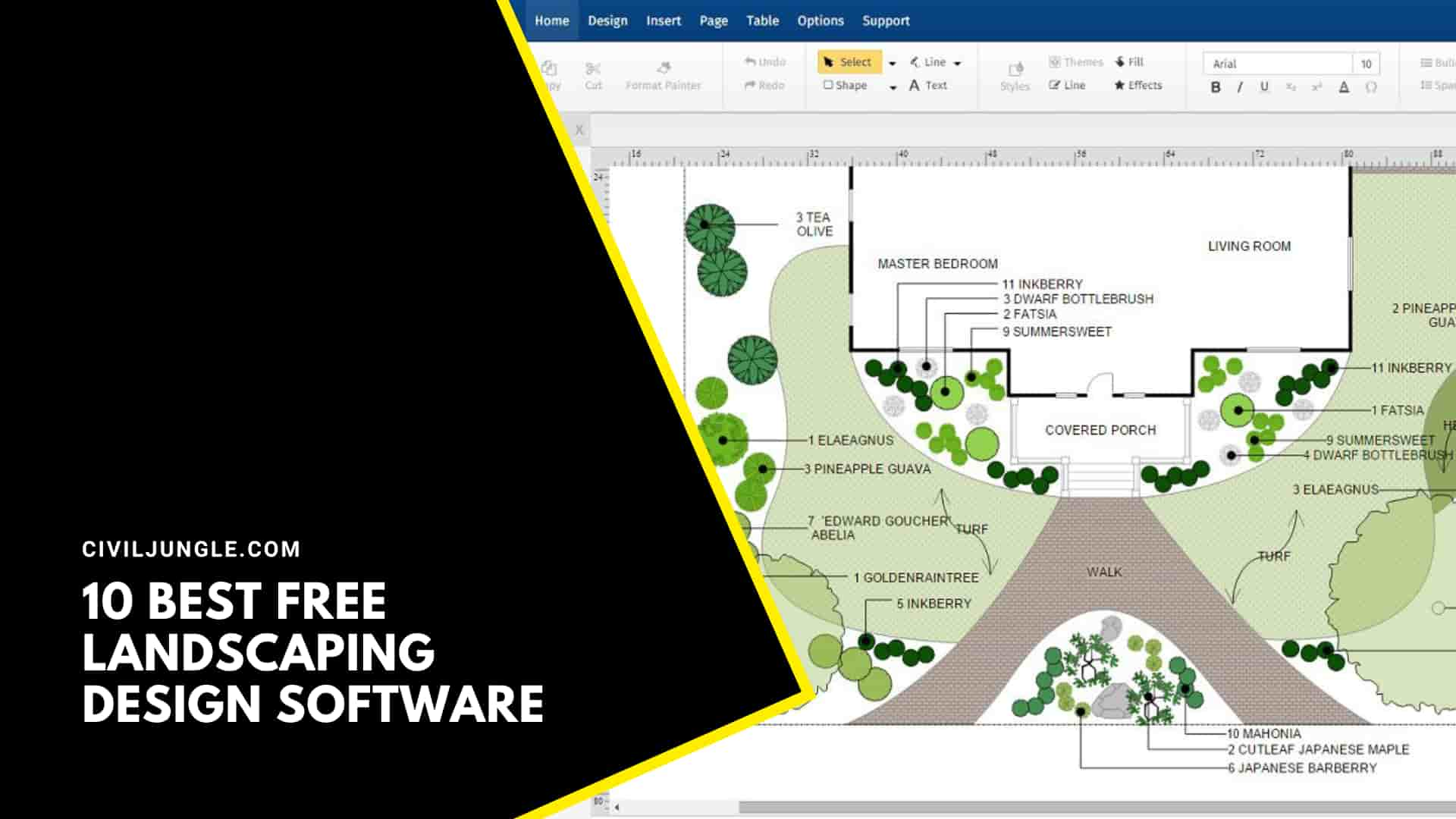
Task: Undo the last action
Action: point(764,61)
